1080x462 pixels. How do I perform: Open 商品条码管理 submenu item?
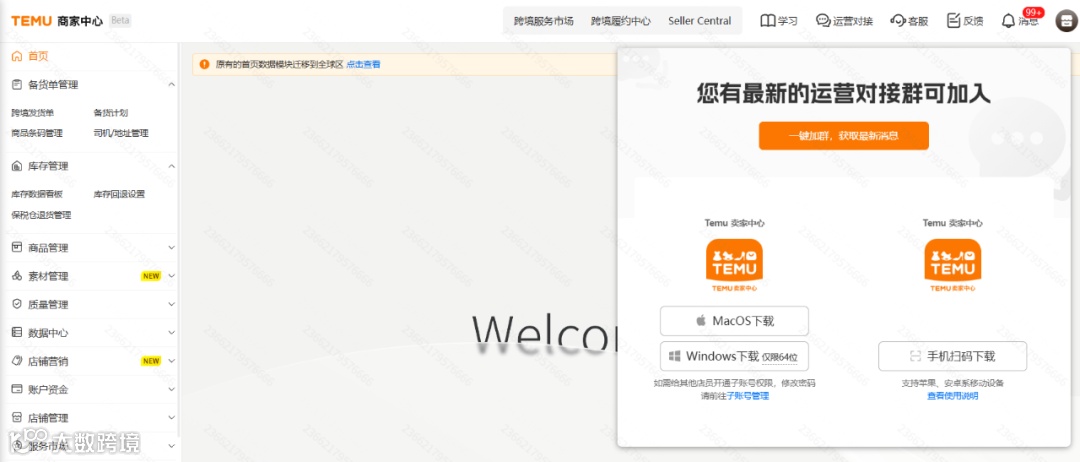pos(37,134)
